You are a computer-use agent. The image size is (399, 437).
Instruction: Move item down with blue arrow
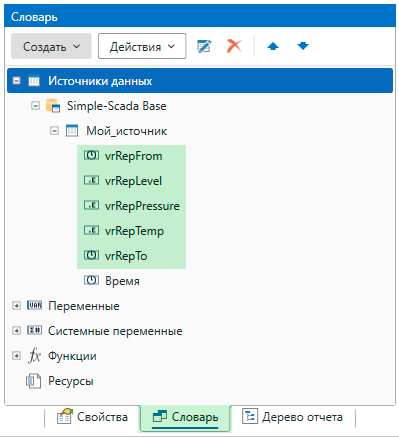303,46
